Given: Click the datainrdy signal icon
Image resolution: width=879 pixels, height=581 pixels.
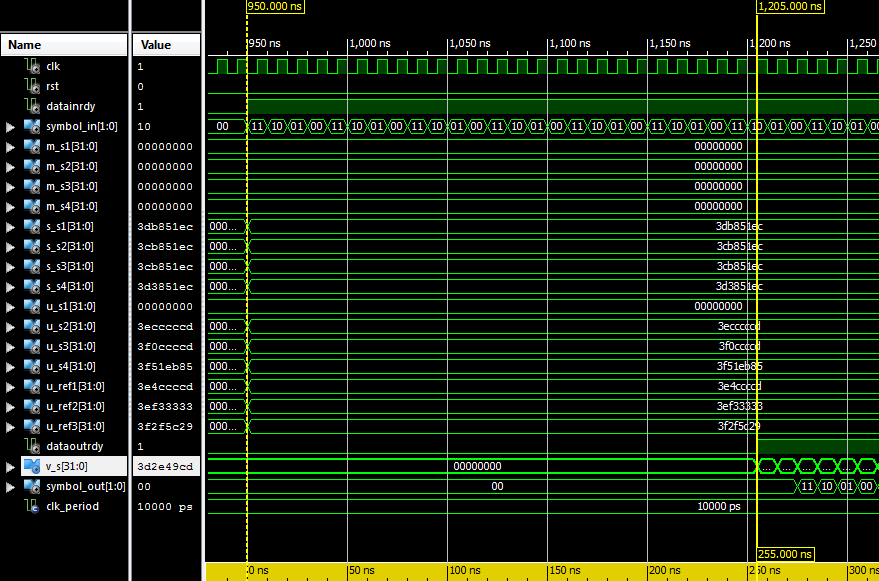Looking at the screenshot, I should tap(33, 107).
